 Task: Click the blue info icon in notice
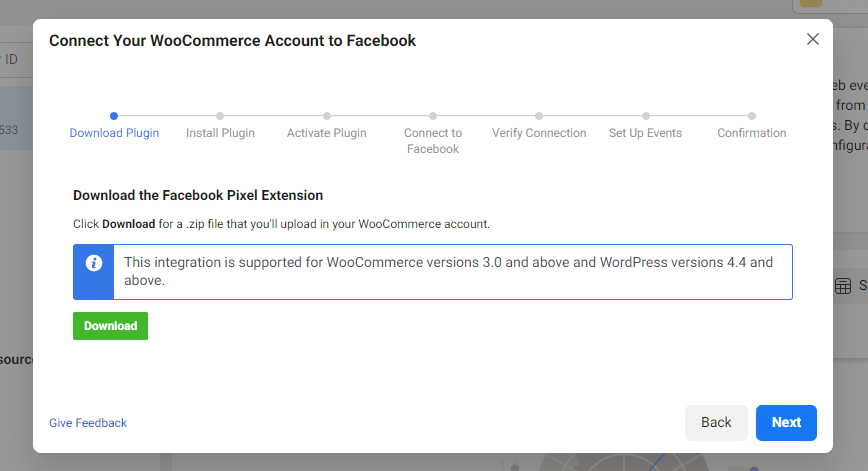click(94, 263)
